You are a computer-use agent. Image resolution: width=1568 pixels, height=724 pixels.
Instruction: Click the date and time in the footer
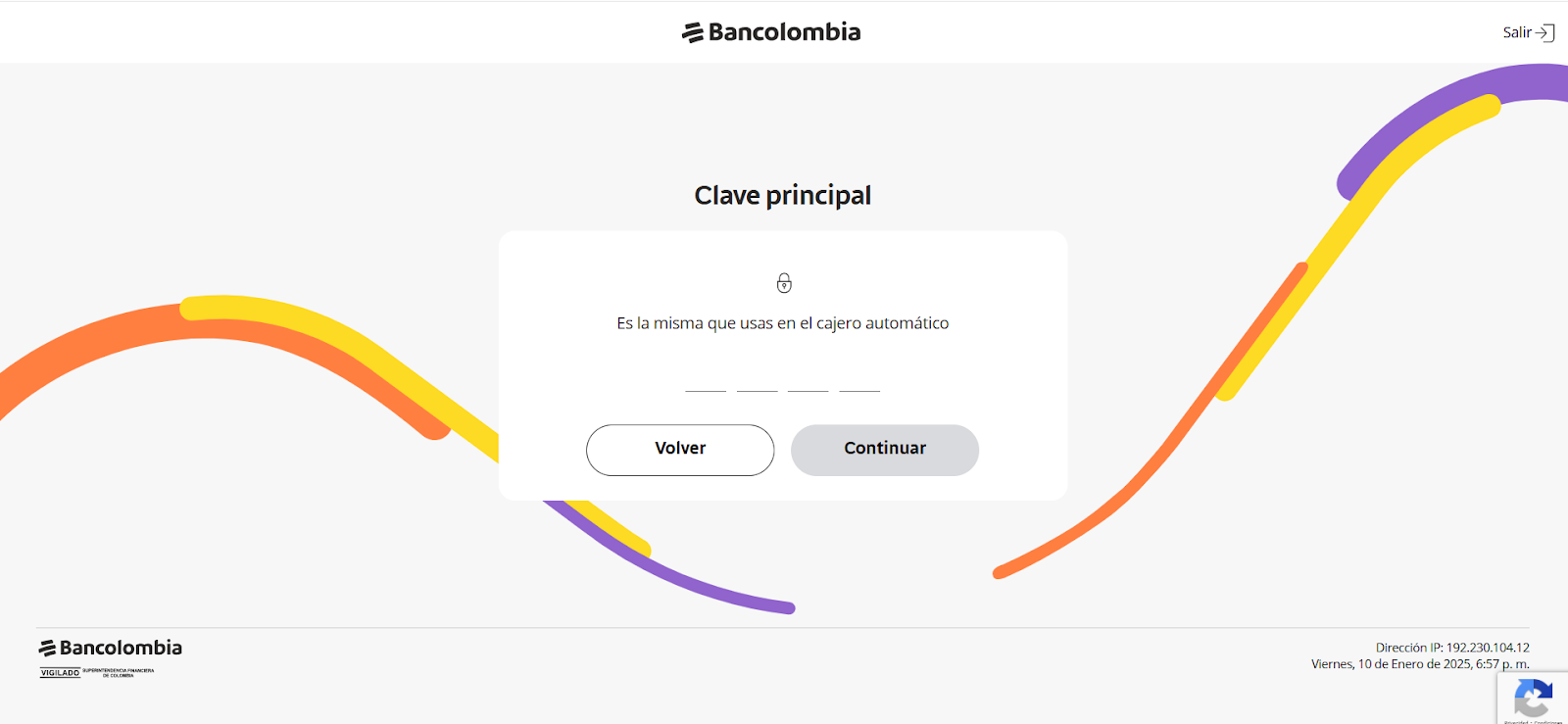point(1420,664)
